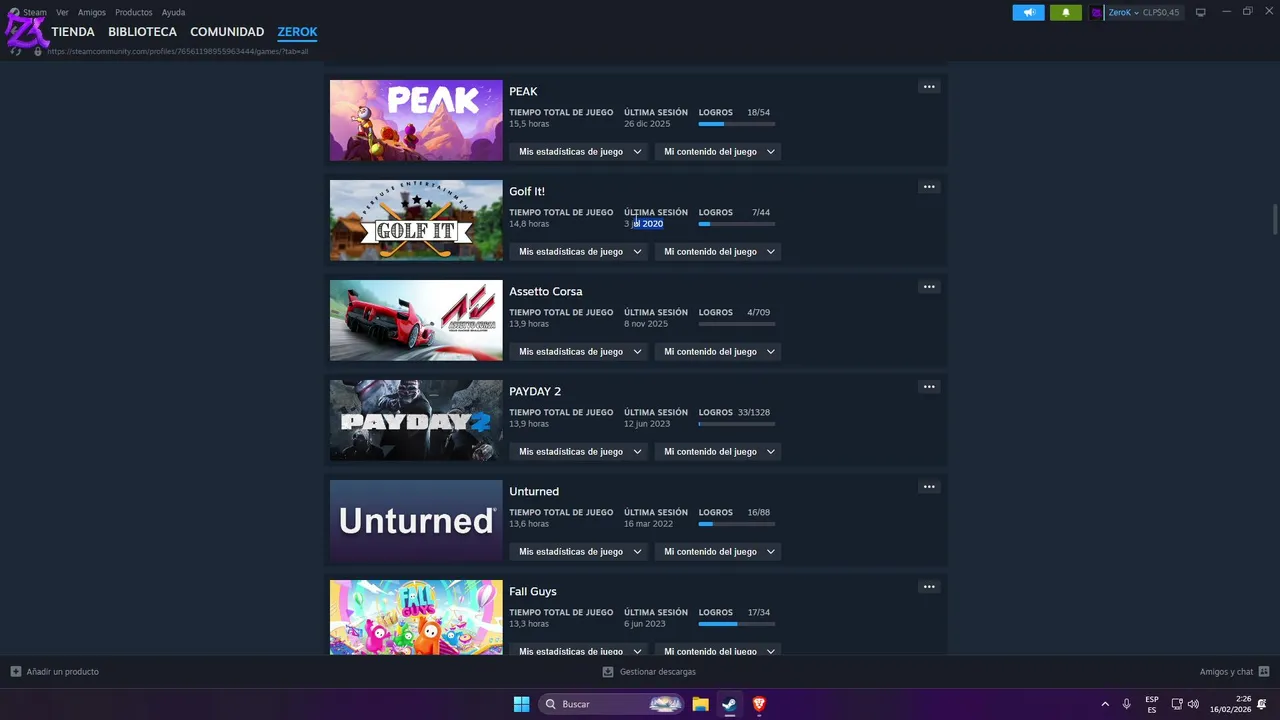Expand Assetto Corsa statistics dropdown

click(580, 352)
